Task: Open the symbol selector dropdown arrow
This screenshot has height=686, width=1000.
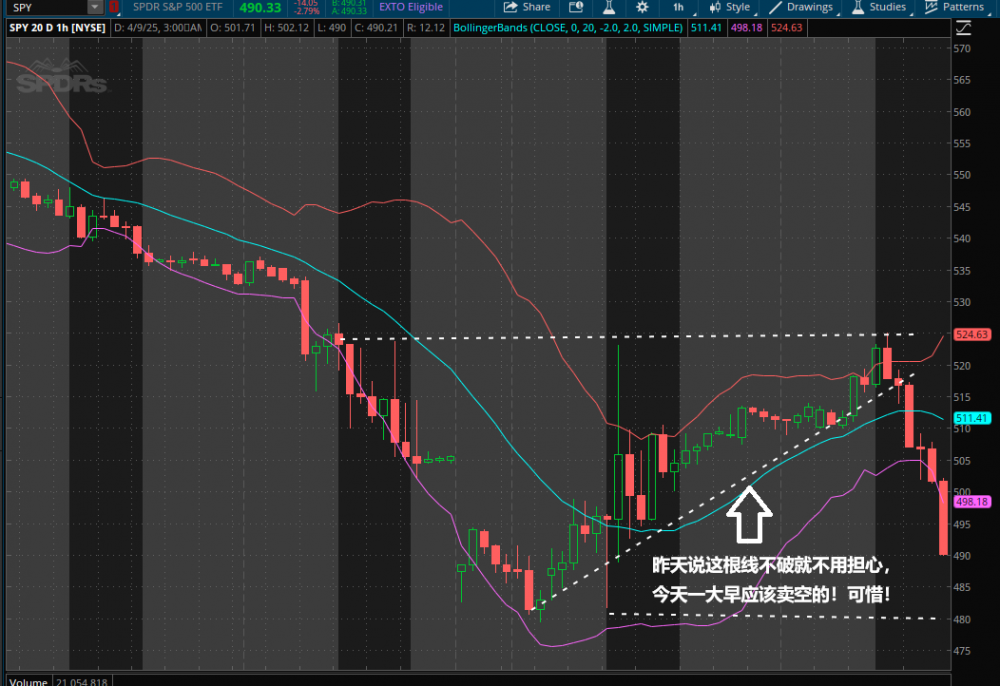Action: 95,7
